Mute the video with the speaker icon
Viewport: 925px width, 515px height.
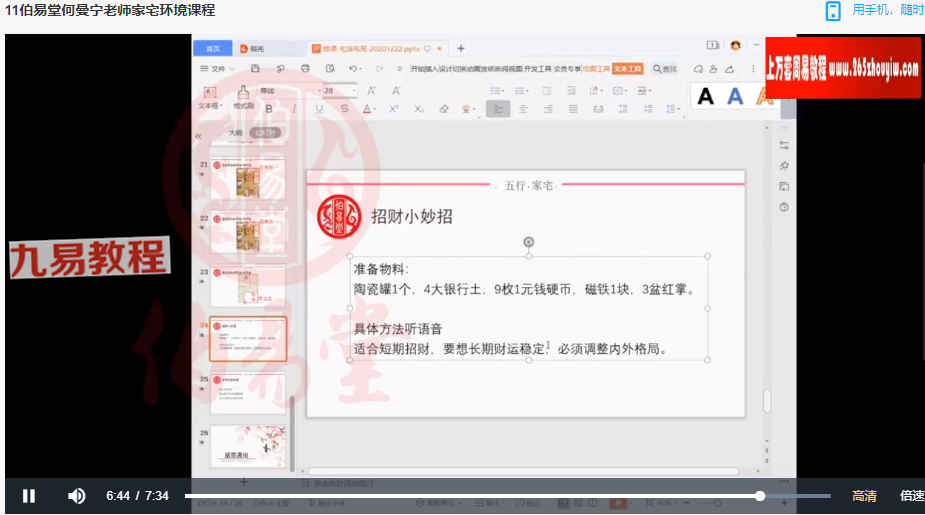click(76, 496)
